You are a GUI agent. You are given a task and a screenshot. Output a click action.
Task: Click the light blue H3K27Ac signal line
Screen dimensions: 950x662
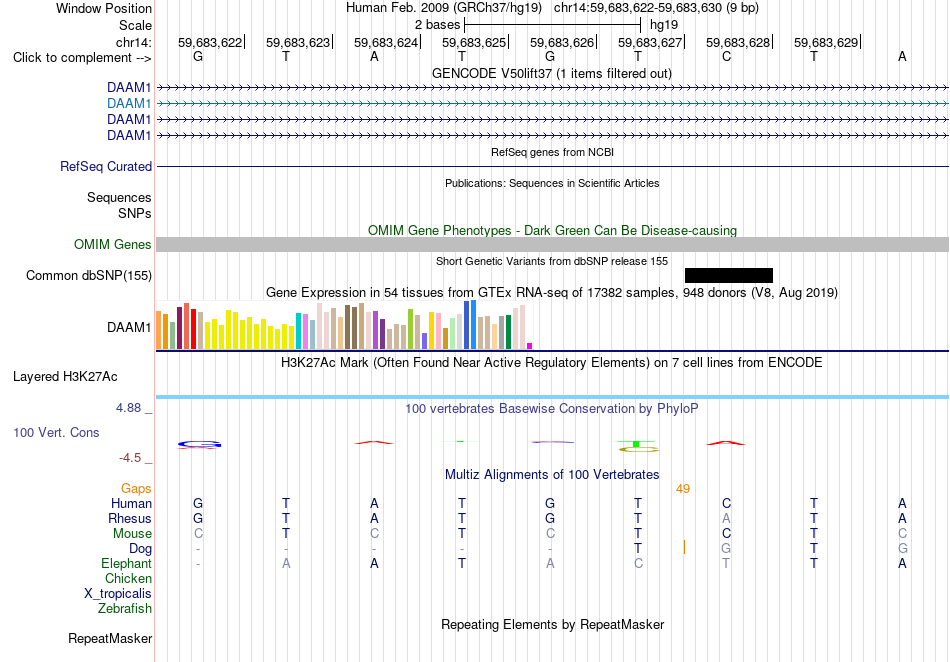552,397
